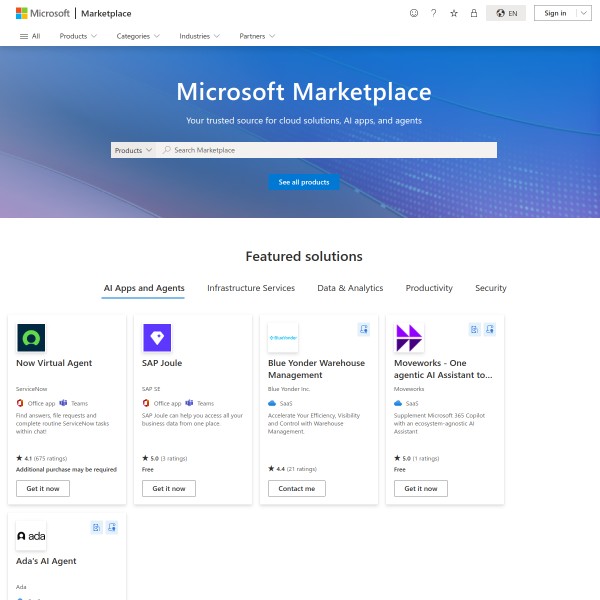Expand the Partners nav menu

[257, 36]
